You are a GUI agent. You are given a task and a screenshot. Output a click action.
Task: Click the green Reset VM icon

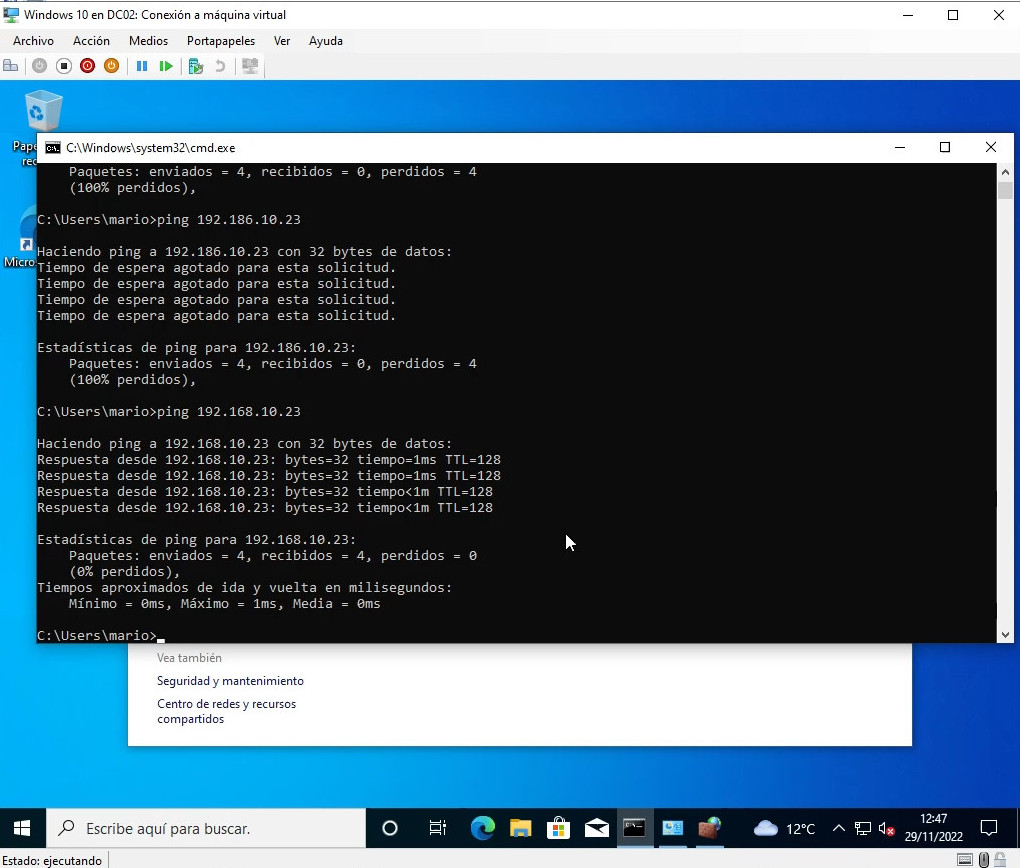[166, 66]
